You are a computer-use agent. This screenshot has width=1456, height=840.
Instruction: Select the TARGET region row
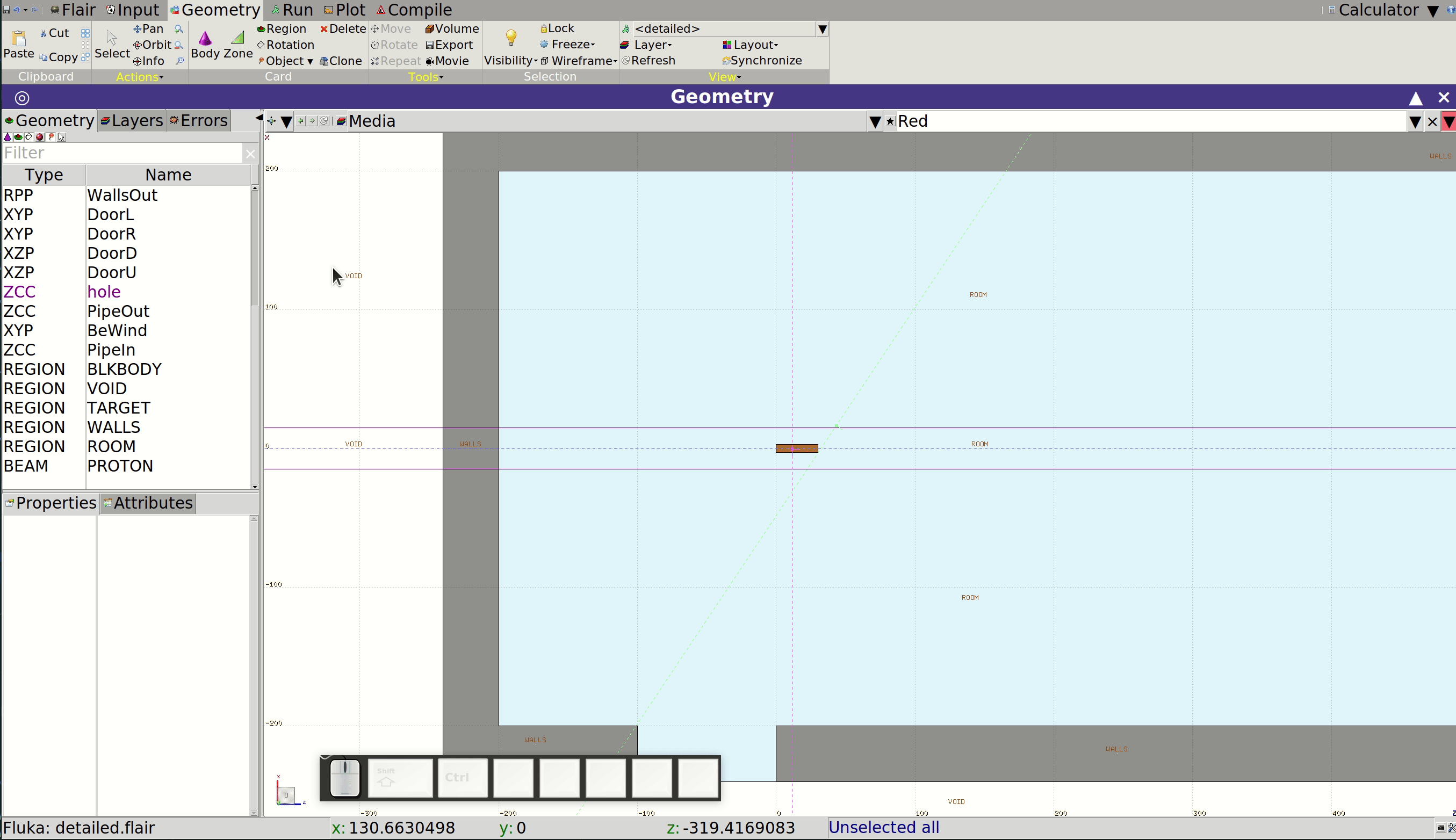pos(126,408)
